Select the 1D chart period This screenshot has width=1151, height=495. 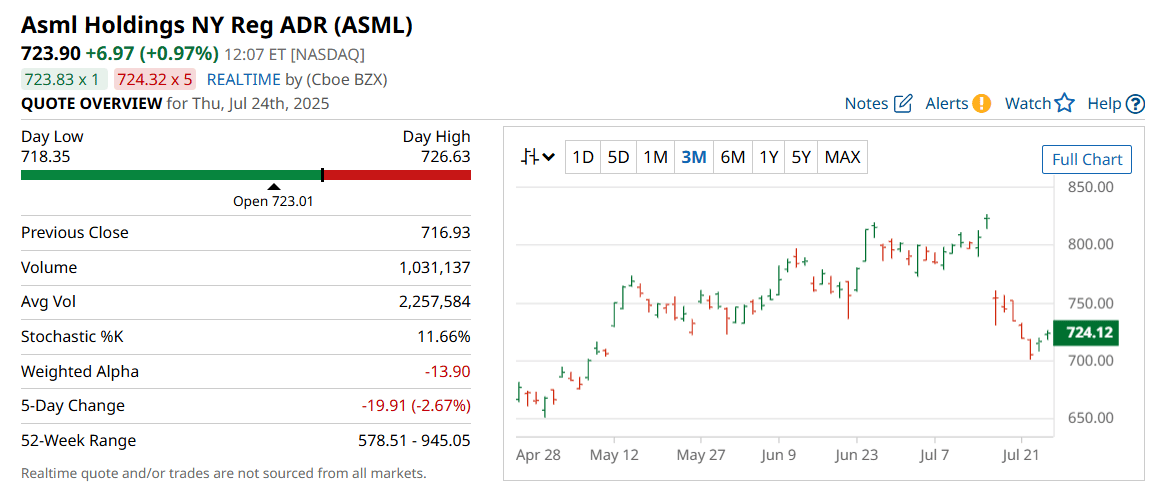click(x=583, y=157)
